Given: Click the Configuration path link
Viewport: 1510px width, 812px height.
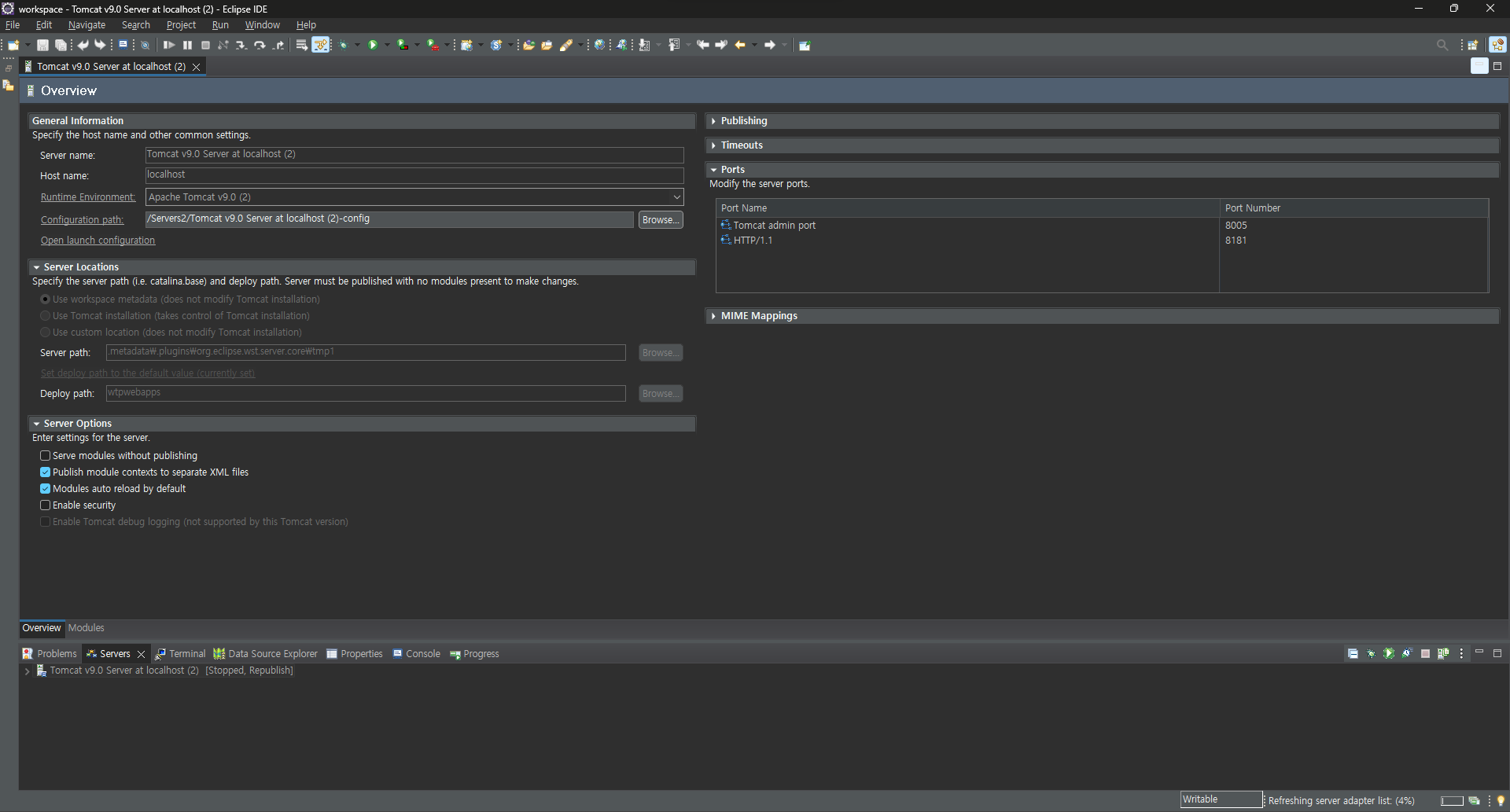Looking at the screenshot, I should pos(83,220).
